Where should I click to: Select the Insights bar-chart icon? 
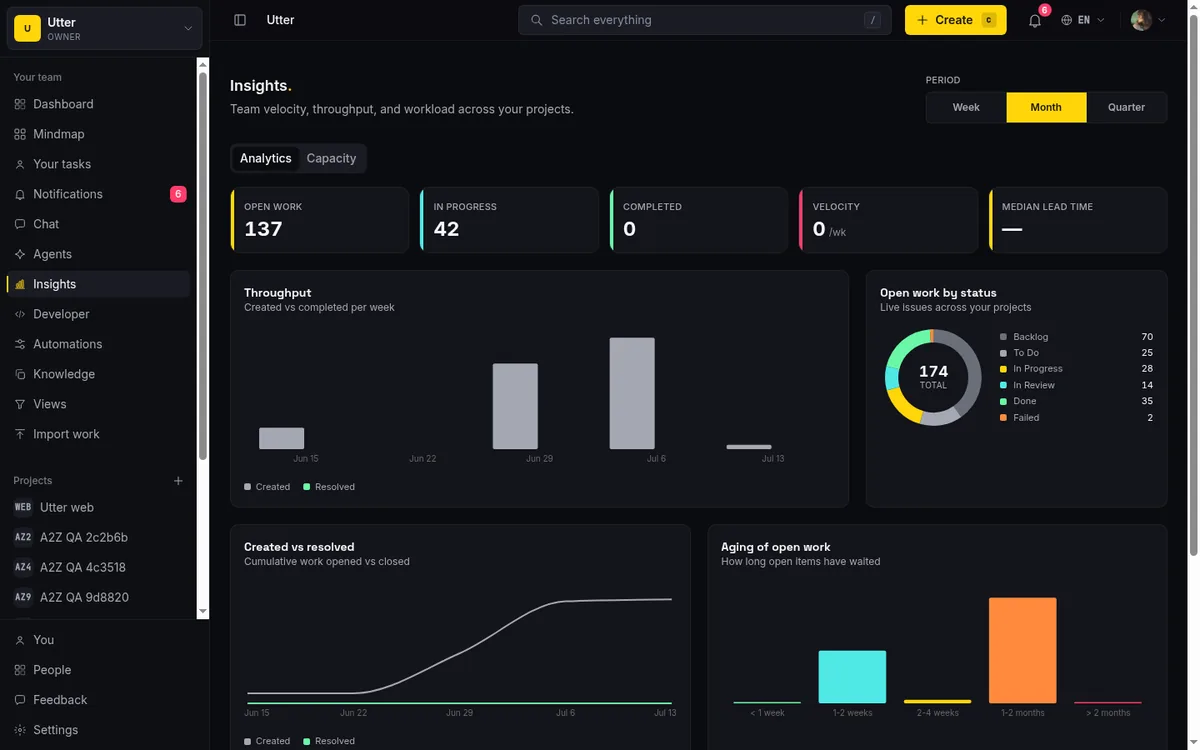coord(20,284)
